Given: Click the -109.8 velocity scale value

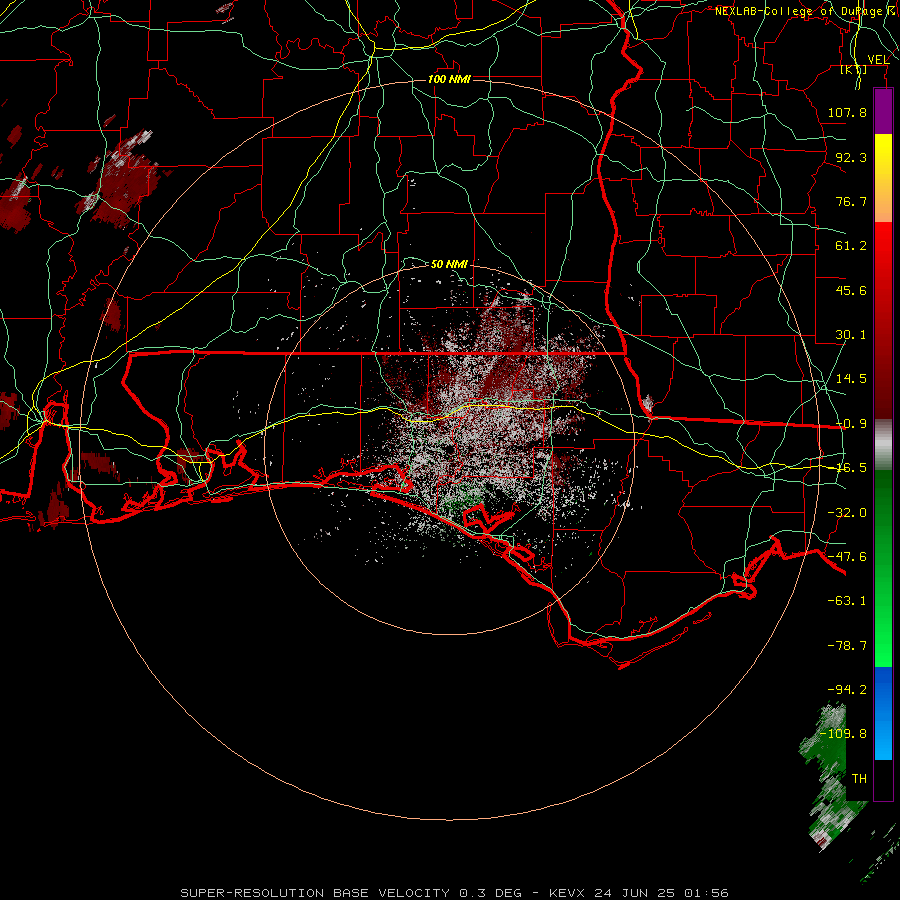Looking at the screenshot, I should click(843, 734).
